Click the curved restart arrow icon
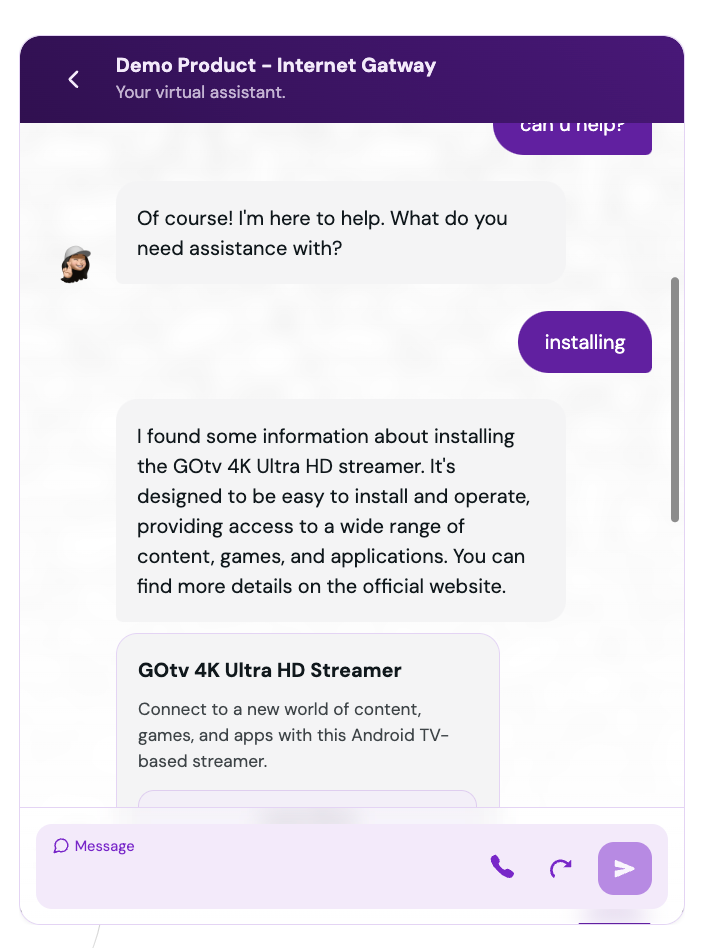Screen dimensions: 702x948 click(x=560, y=868)
